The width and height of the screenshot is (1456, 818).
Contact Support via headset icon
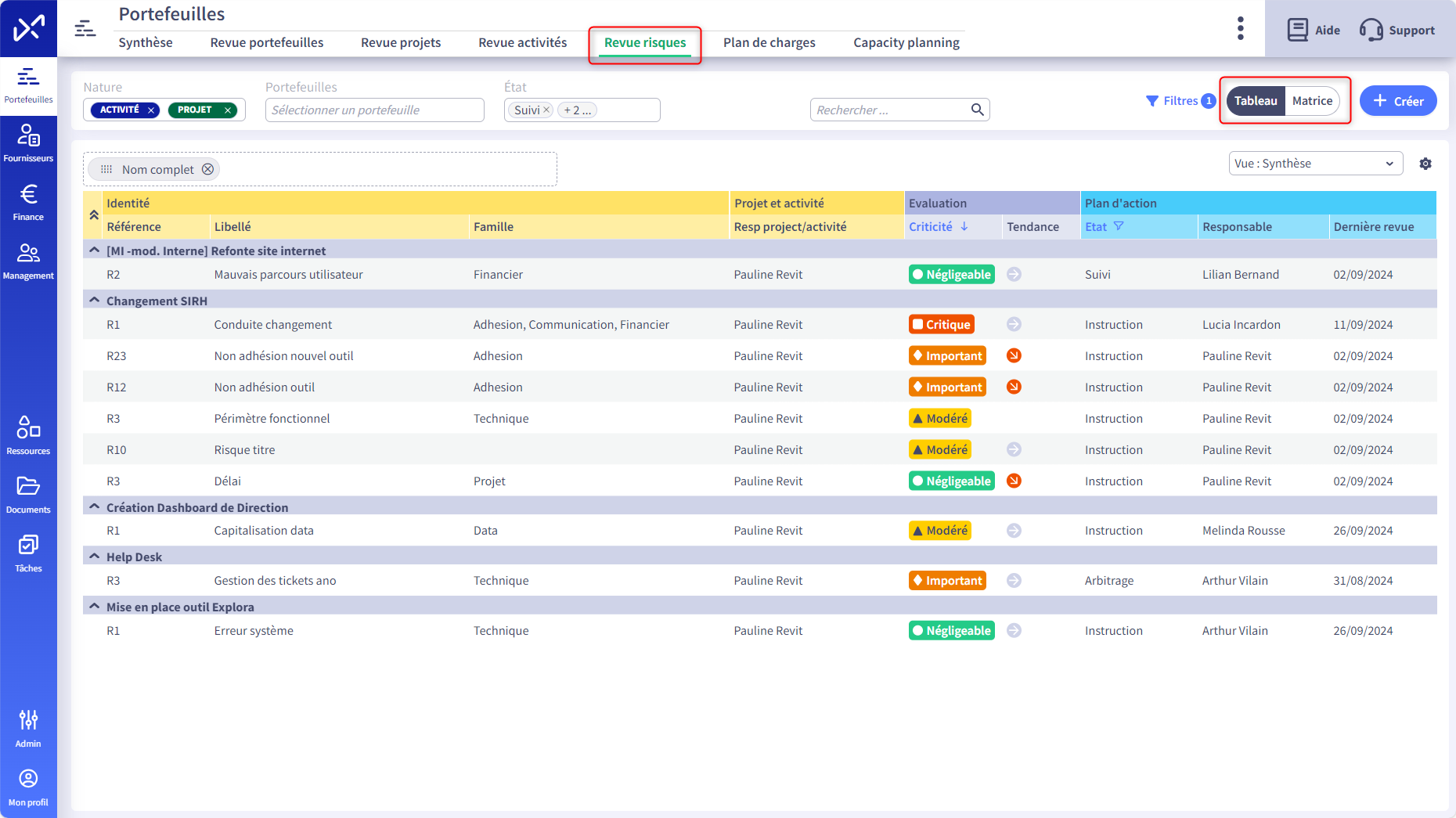[x=1397, y=30]
